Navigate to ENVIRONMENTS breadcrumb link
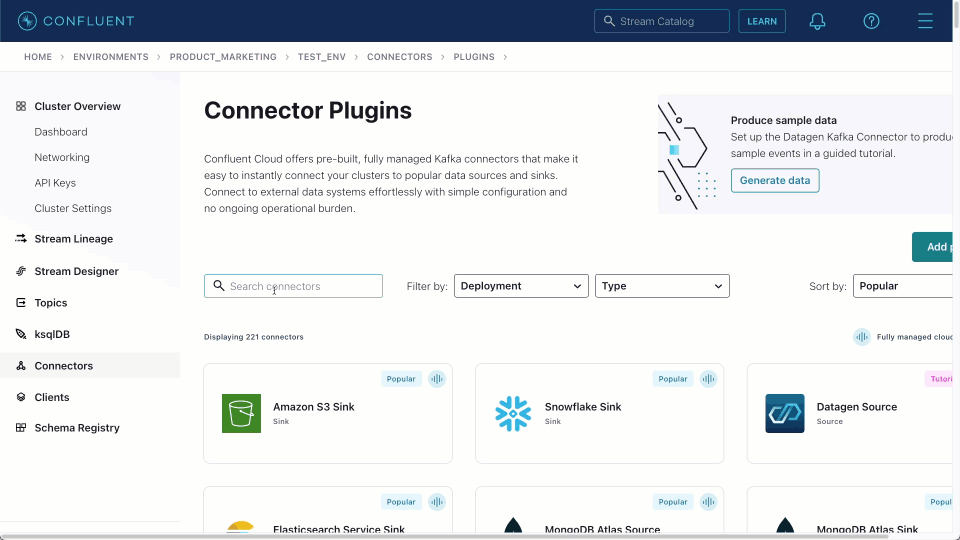The image size is (960, 540). [x=110, y=57]
